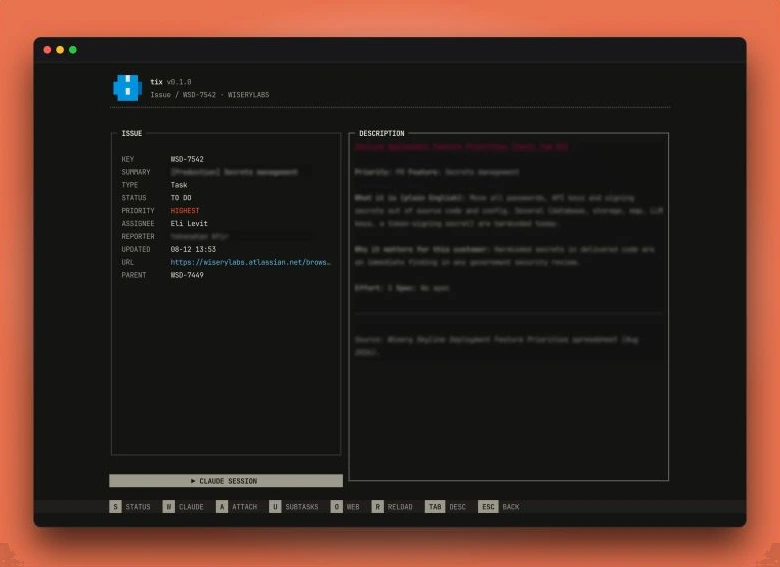Screen dimensions: 780x567
Task: Select the SUBTASKS label in footer
Action: click(302, 507)
